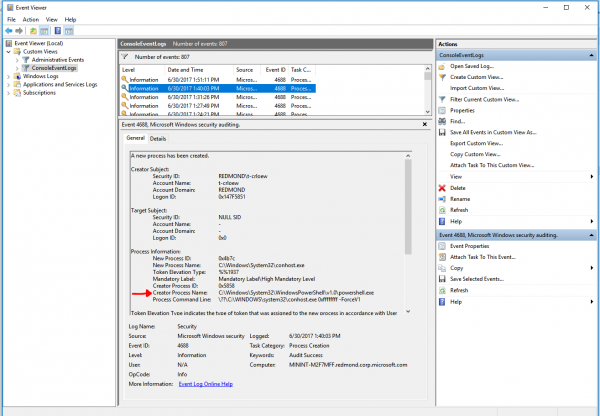Click the Refresh icon under ConsoleEventLogs actions
The width and height of the screenshot is (600, 416).
(x=442, y=210)
